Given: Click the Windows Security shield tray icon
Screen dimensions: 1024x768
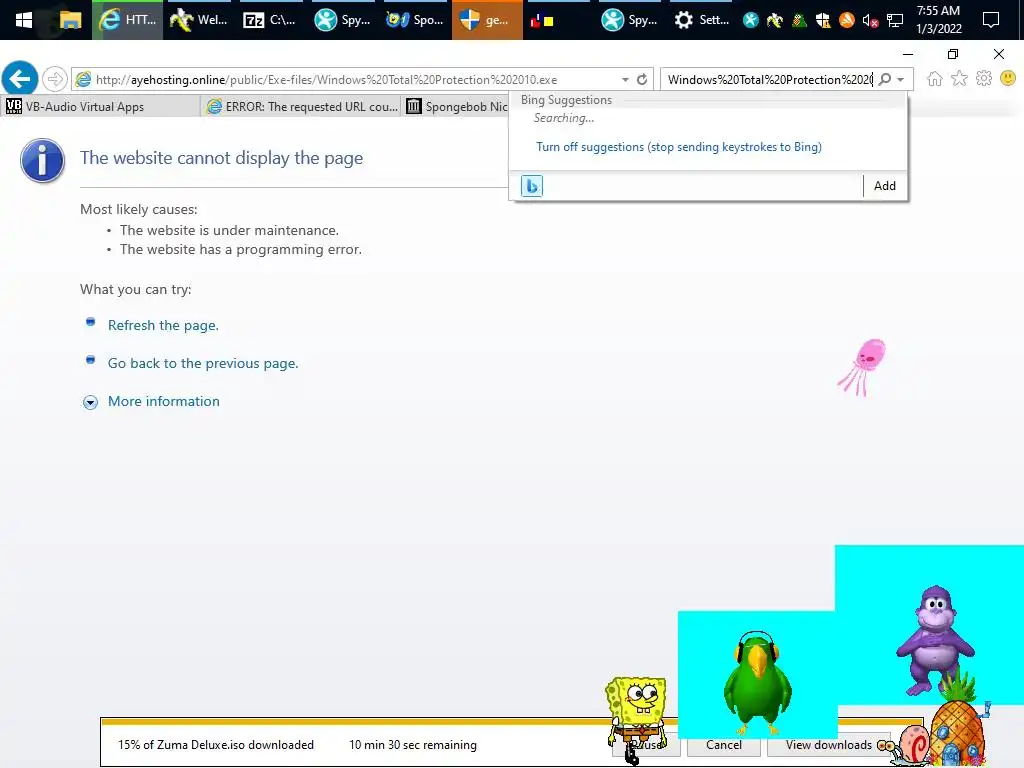Looking at the screenshot, I should [822, 21].
